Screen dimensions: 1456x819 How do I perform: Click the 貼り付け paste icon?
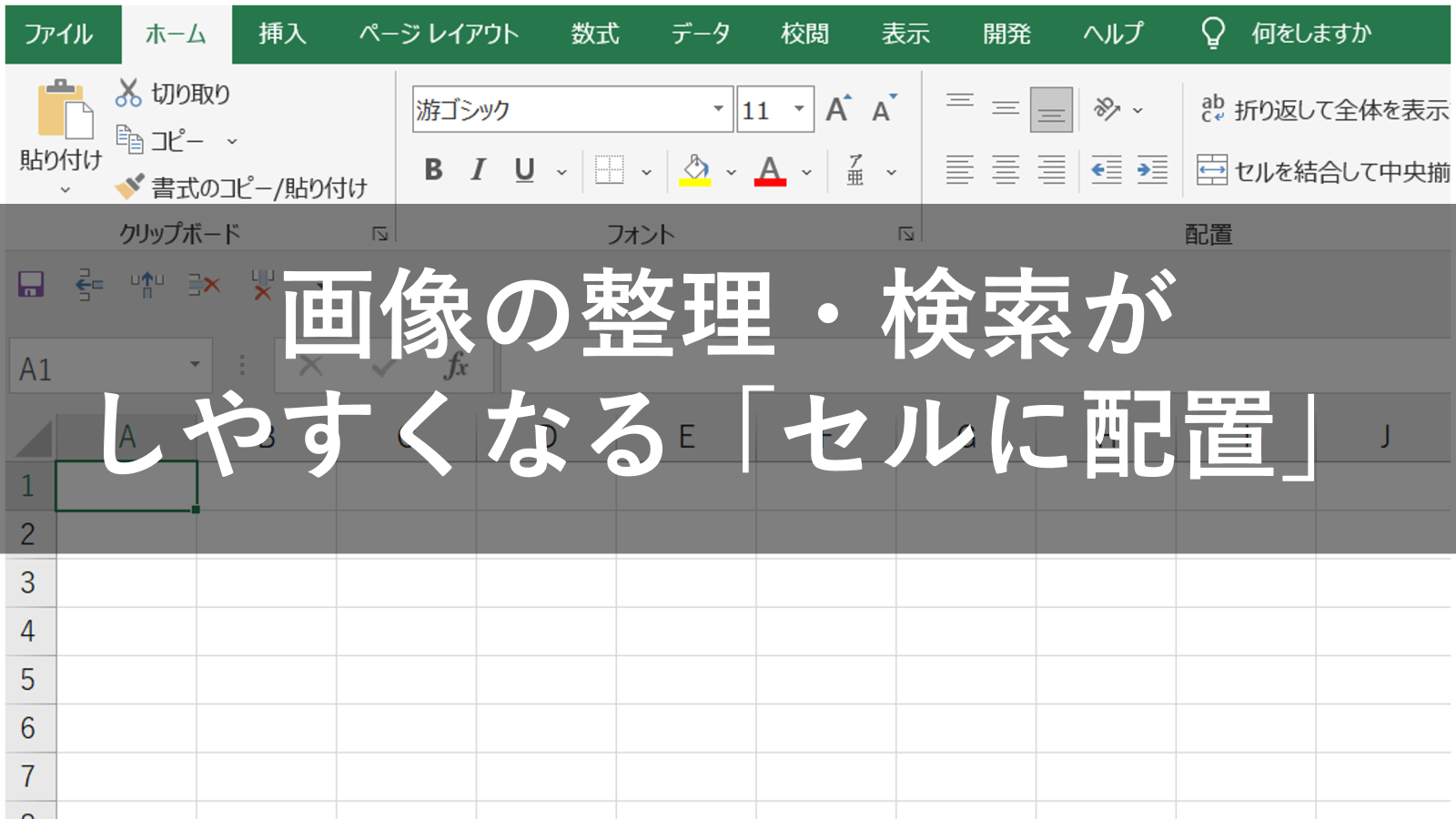(64, 109)
